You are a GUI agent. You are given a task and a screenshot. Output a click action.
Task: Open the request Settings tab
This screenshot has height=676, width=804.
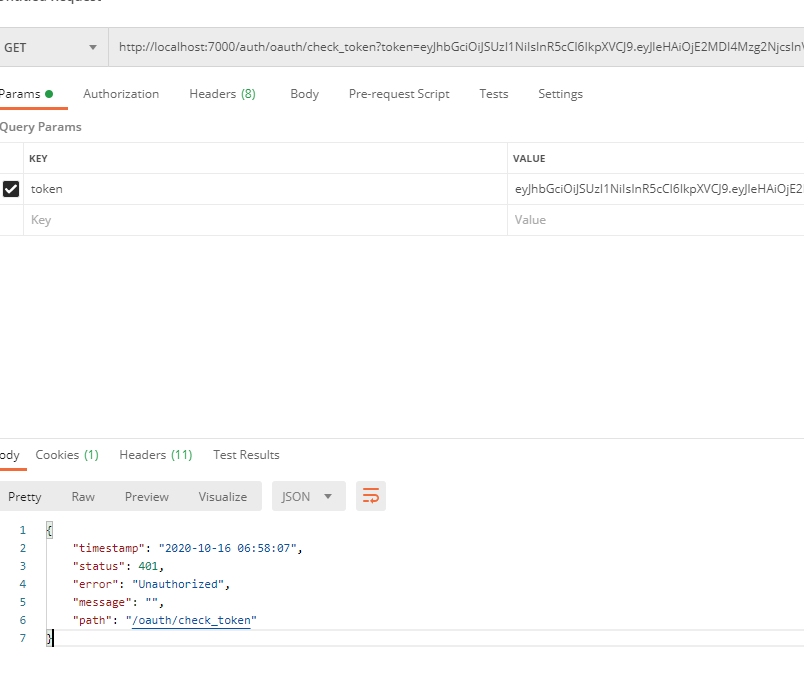(560, 94)
